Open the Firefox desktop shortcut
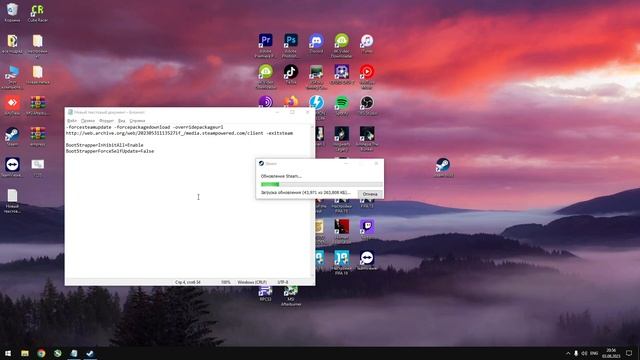The height and width of the screenshot is (360, 640). [x=291, y=101]
